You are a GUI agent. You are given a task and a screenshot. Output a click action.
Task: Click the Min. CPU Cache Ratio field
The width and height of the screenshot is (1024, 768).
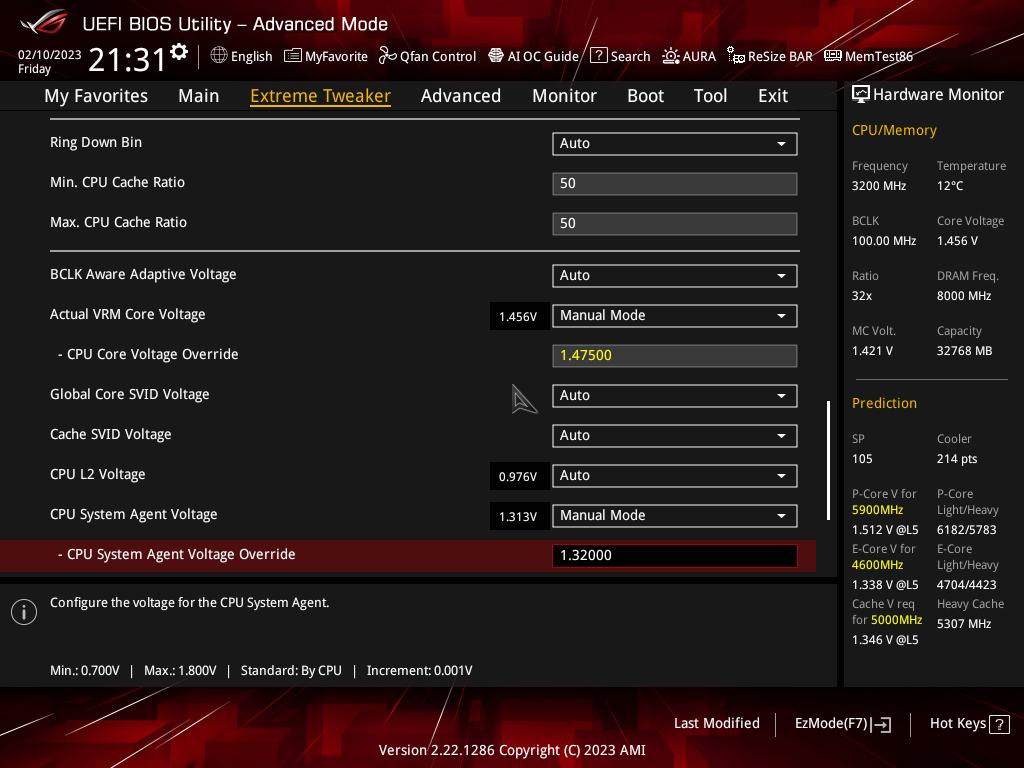coord(675,184)
